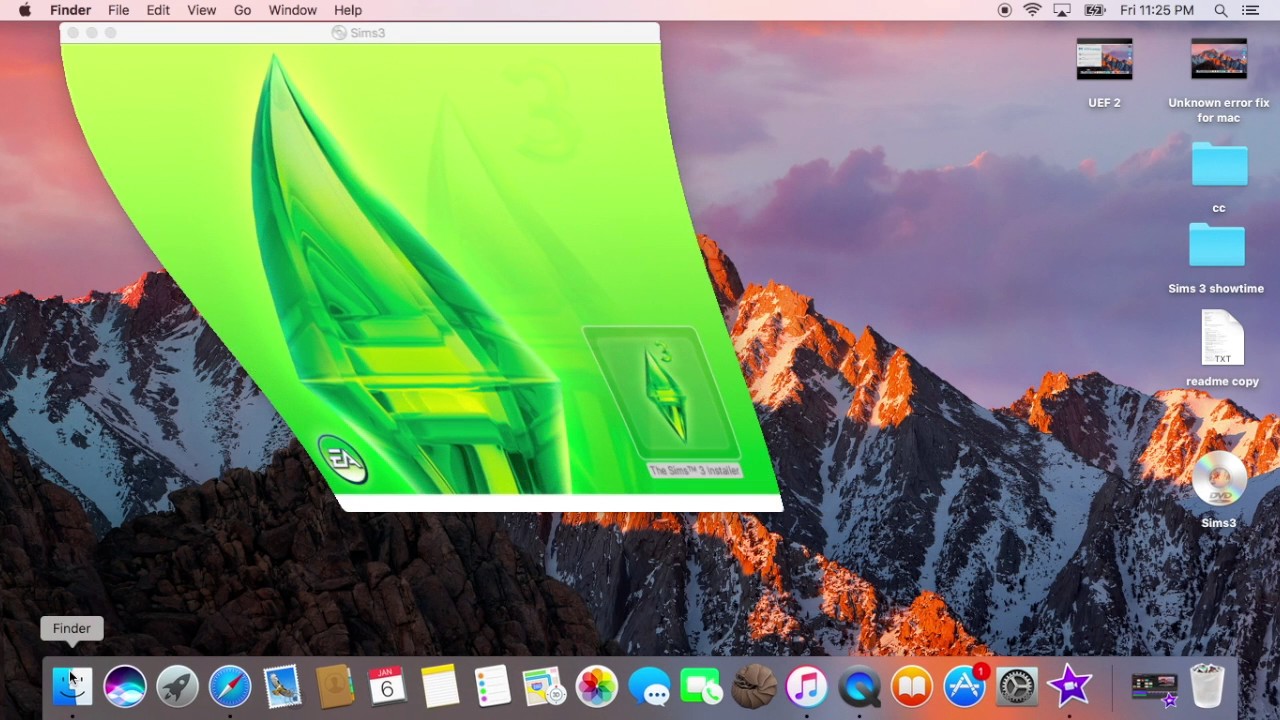1280x720 pixels.
Task: Open Notification Center list icon
Action: click(1250, 10)
